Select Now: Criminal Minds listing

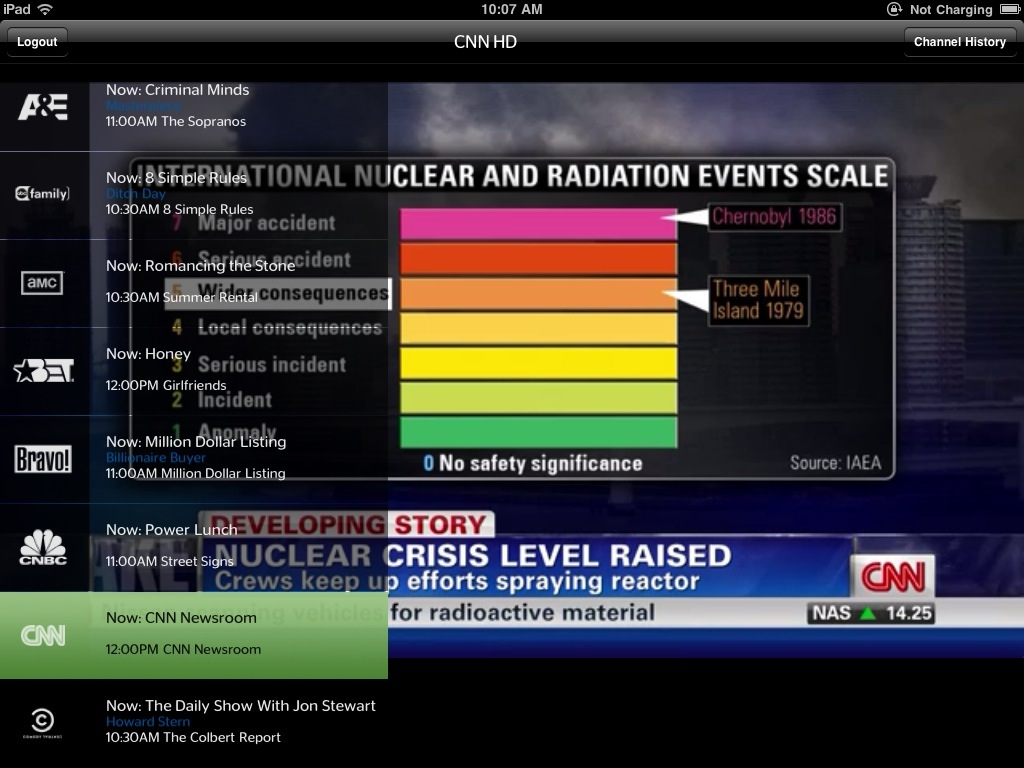click(x=178, y=90)
